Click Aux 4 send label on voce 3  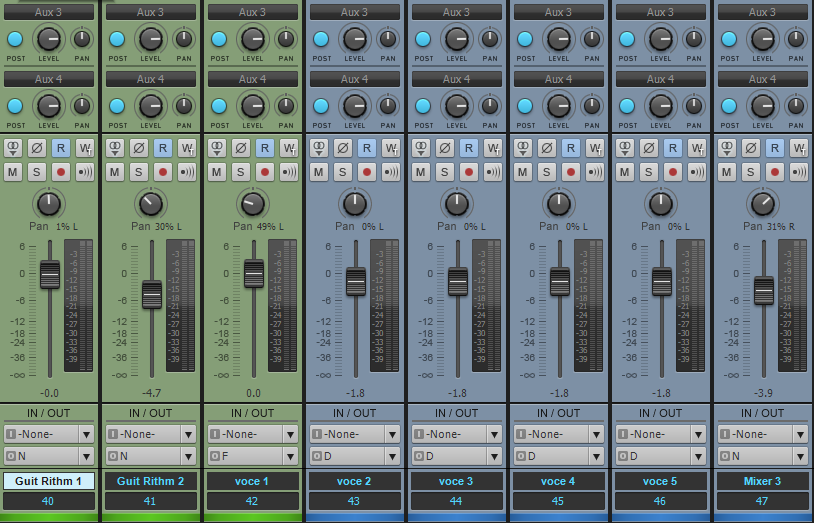[x=456, y=79]
